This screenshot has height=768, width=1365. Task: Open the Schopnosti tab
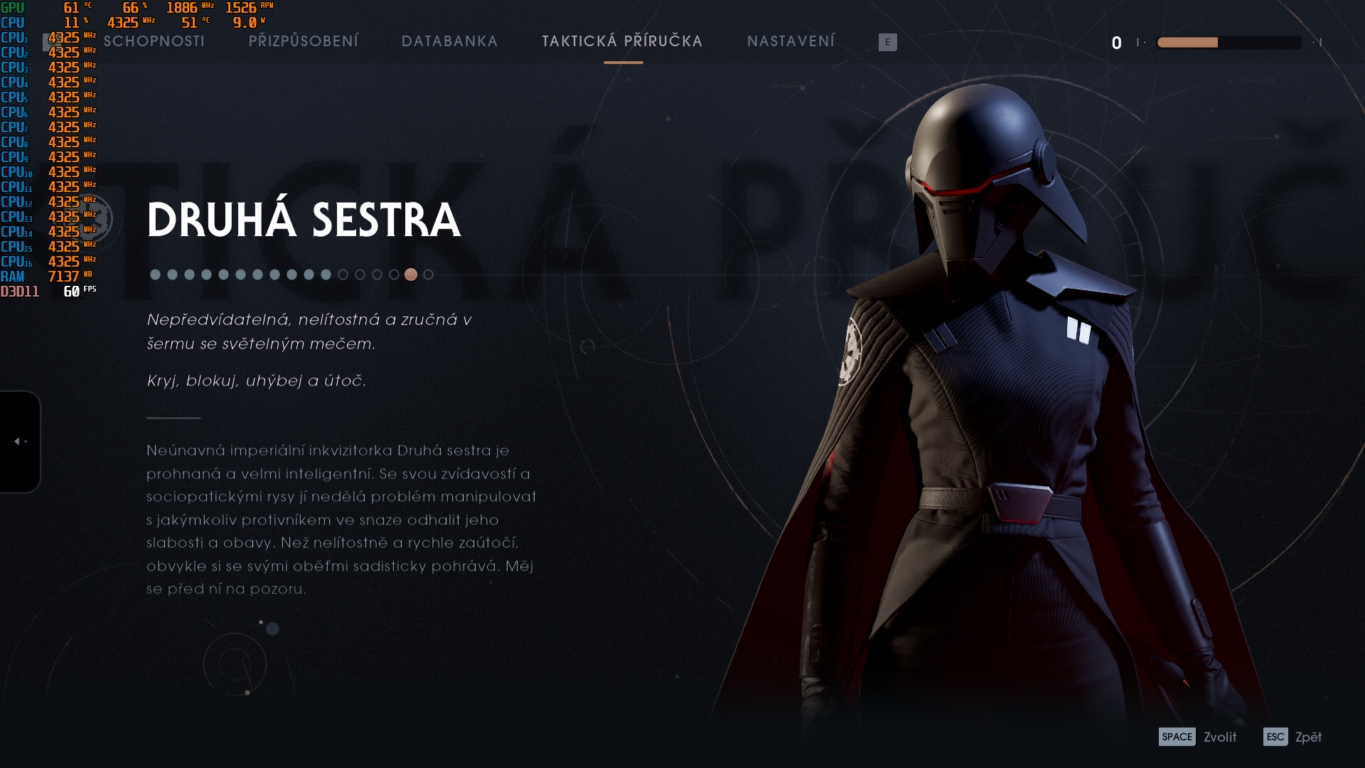154,41
